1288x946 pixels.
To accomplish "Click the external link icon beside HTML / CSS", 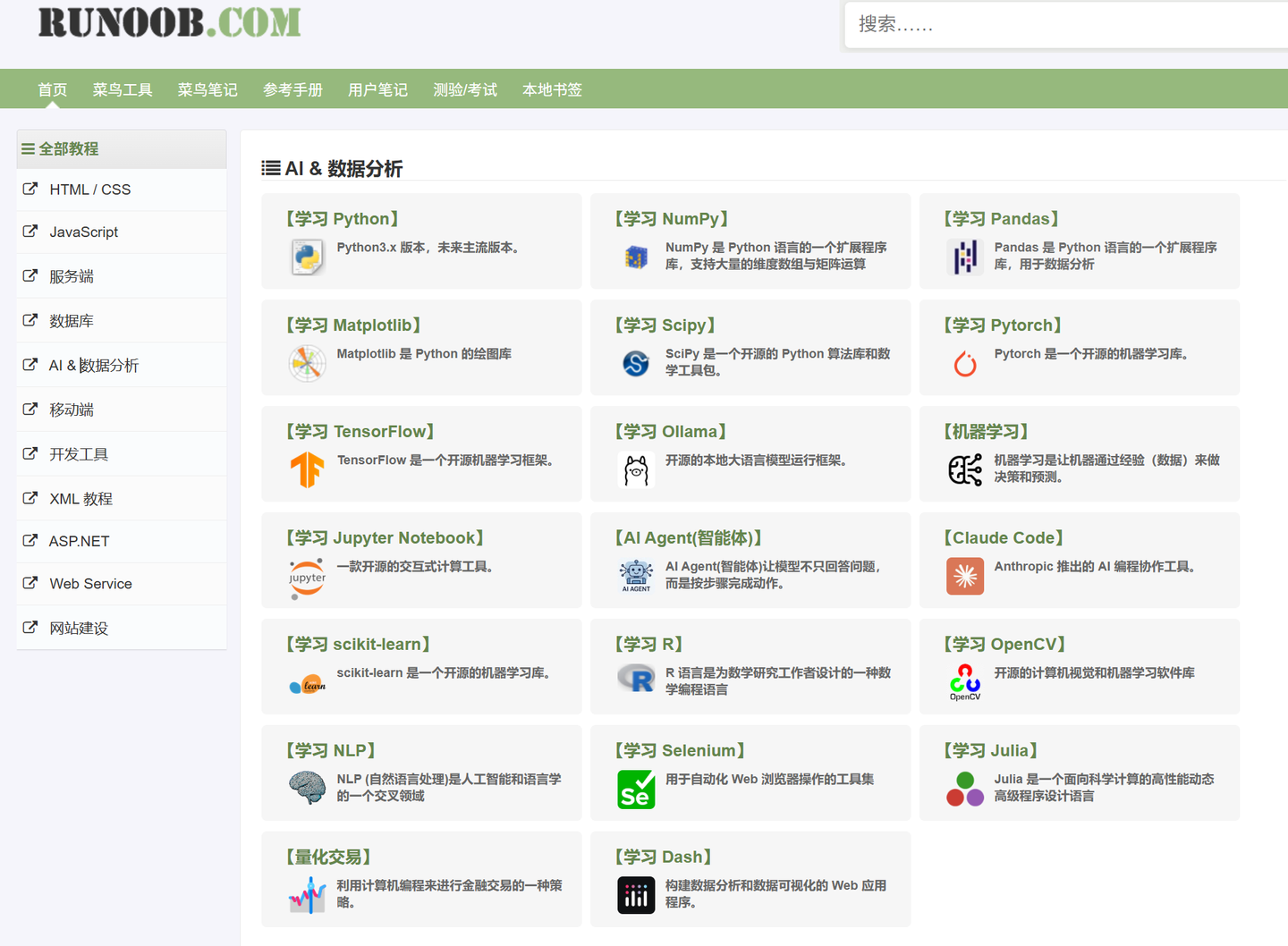I will [x=30, y=189].
